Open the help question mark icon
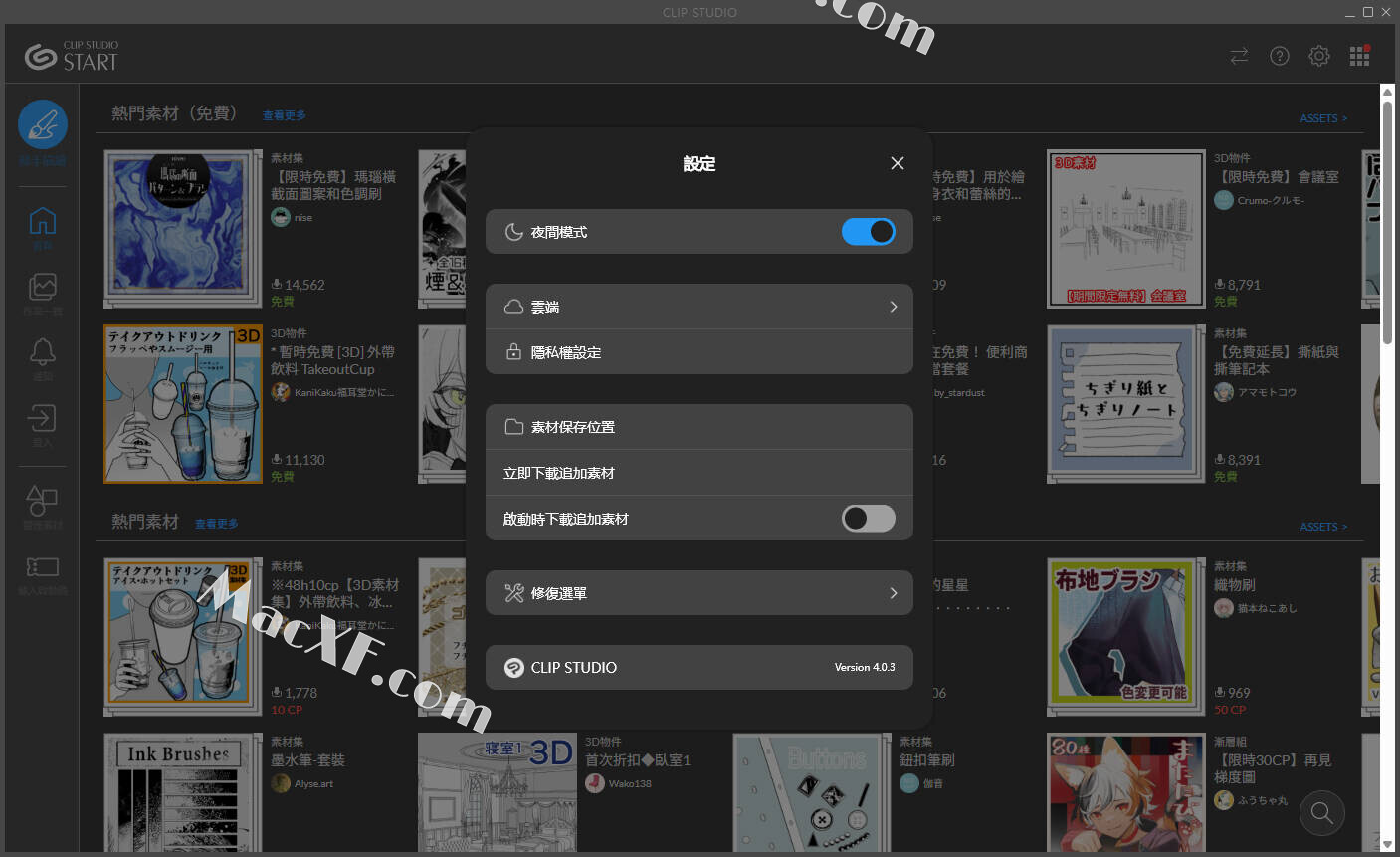1400x857 pixels. pyautogui.click(x=1280, y=56)
